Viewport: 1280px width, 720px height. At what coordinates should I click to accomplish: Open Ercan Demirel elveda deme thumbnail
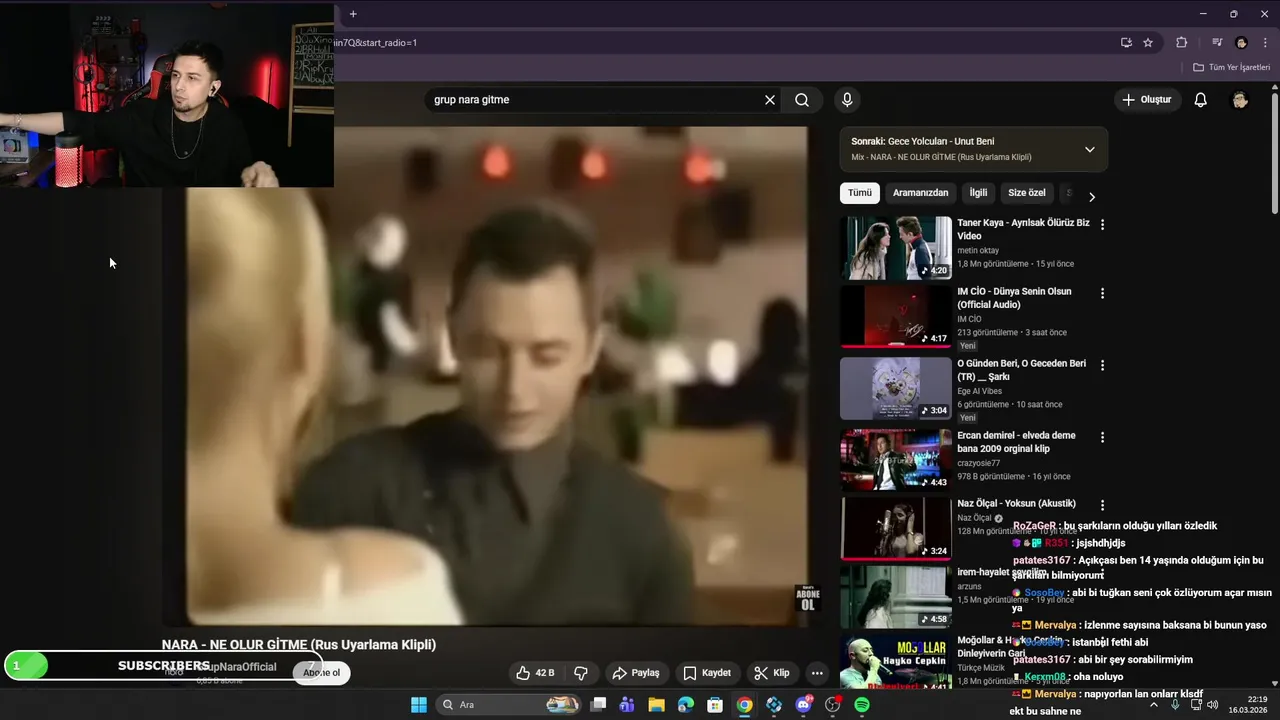coord(896,460)
